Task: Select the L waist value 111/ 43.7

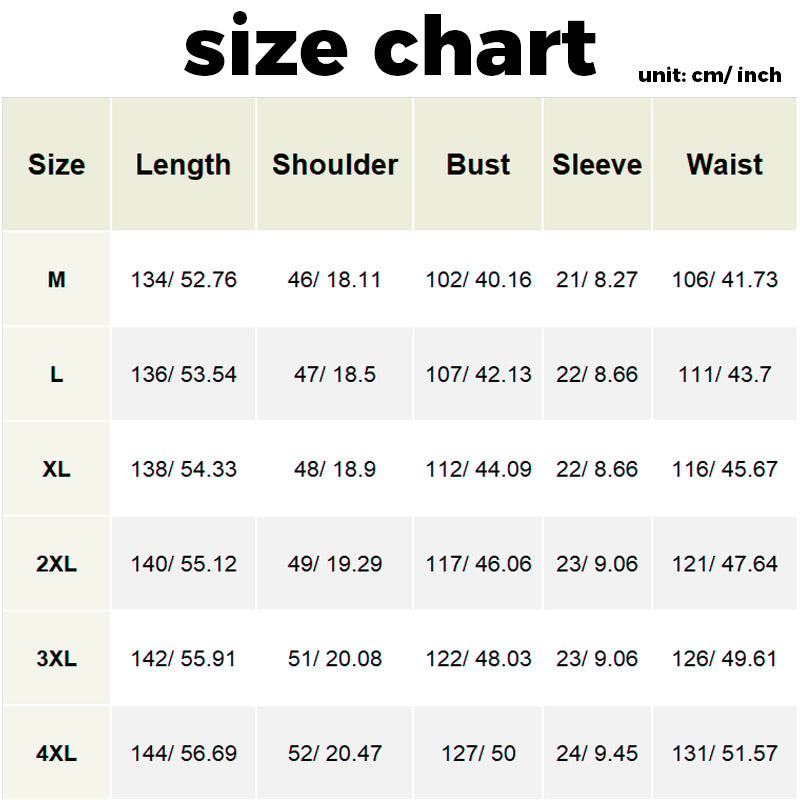Action: pos(725,375)
